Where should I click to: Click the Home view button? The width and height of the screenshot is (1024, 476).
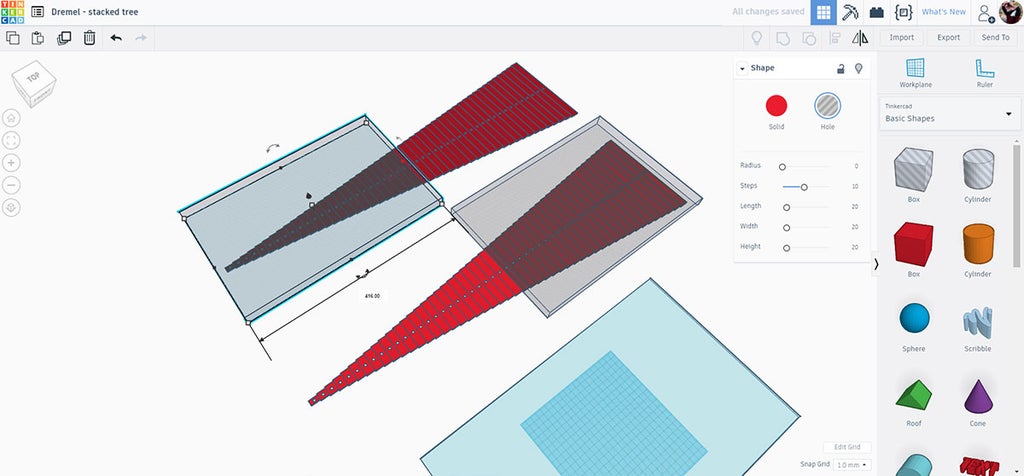(12, 118)
